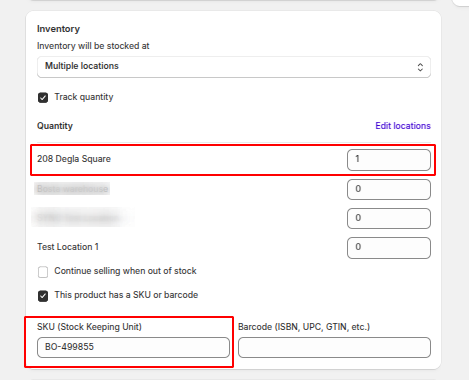Click the Inventory section heading
469x380 pixels.
point(58,29)
